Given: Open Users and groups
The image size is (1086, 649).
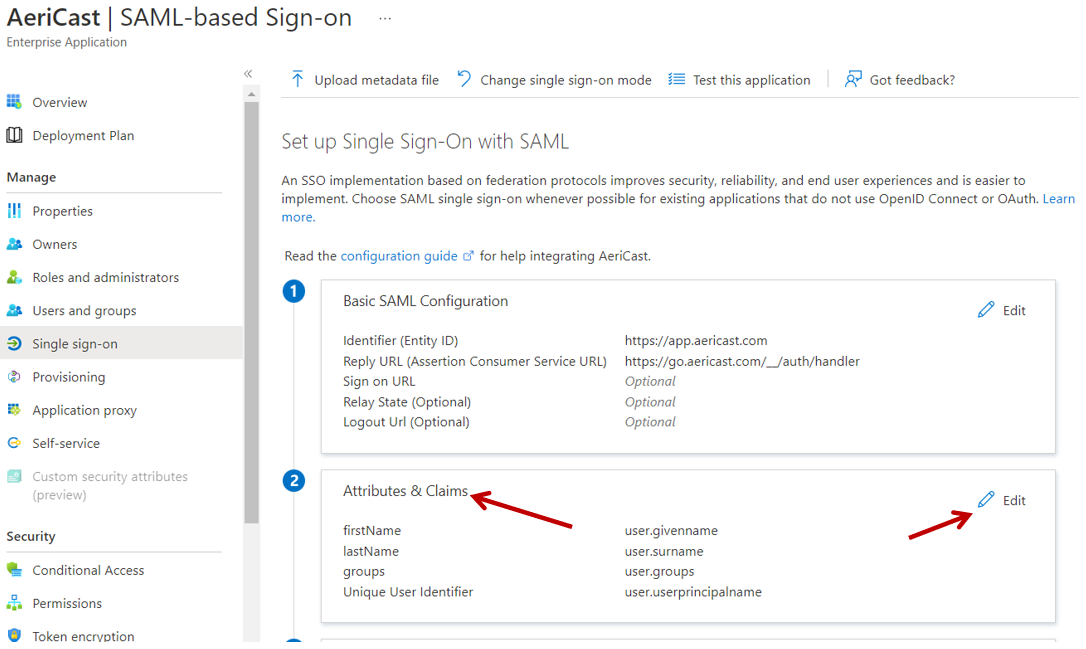Looking at the screenshot, I should (84, 311).
